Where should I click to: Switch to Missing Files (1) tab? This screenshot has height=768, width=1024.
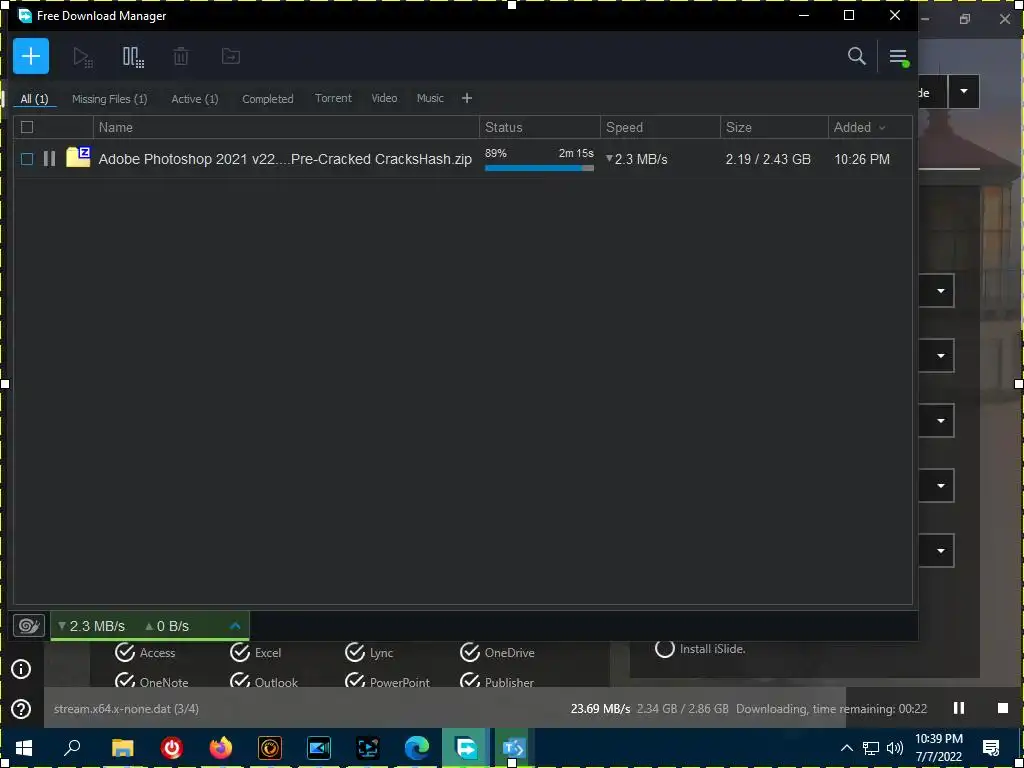(109, 99)
